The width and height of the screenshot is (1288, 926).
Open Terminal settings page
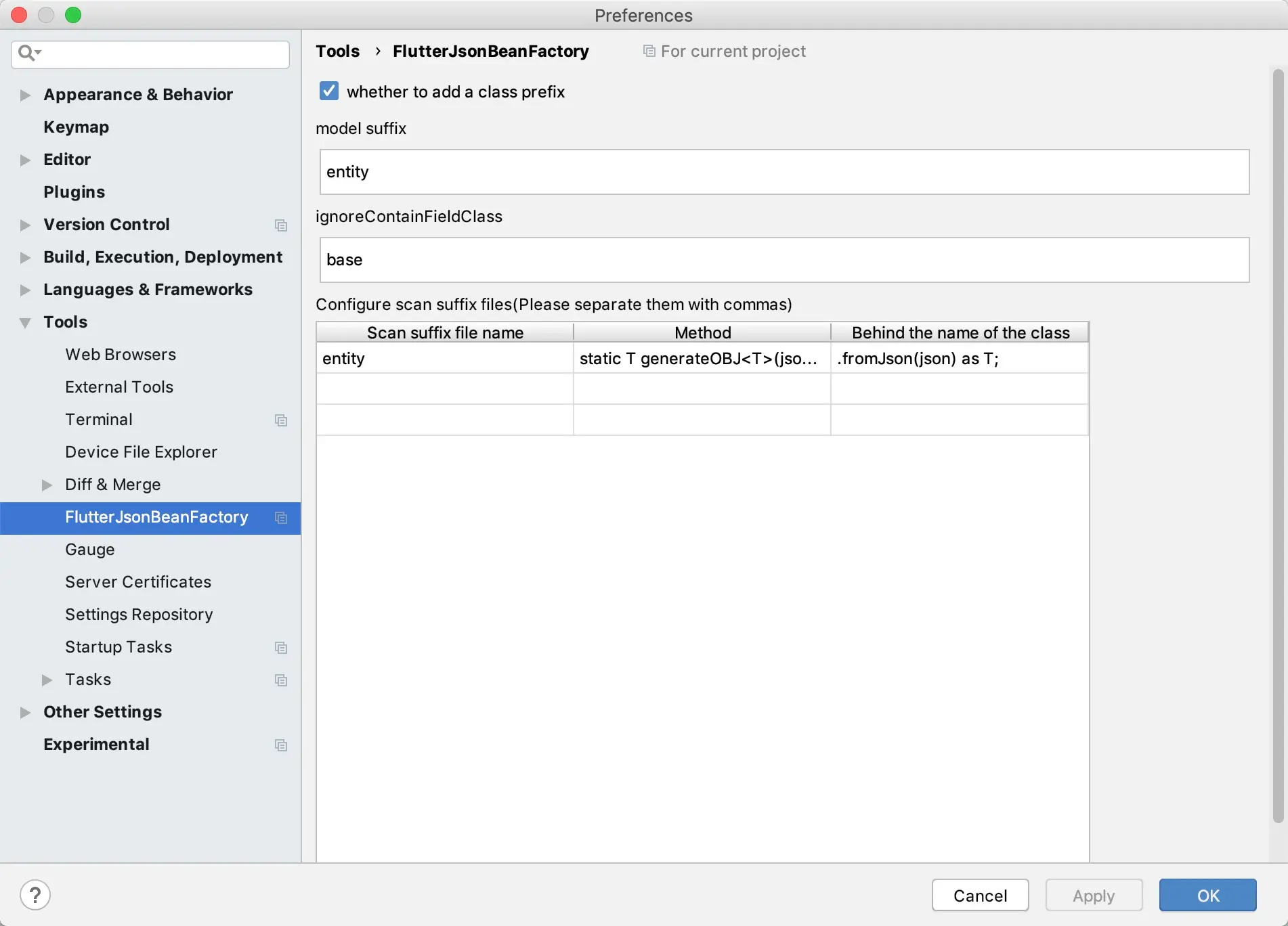(99, 420)
